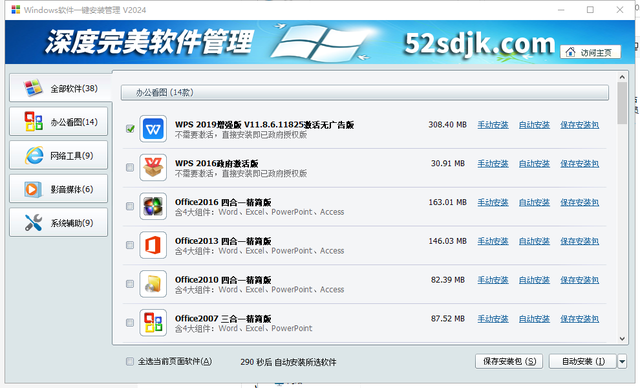Select the 办公看图(14) category tab

pyautogui.click(x=58, y=122)
